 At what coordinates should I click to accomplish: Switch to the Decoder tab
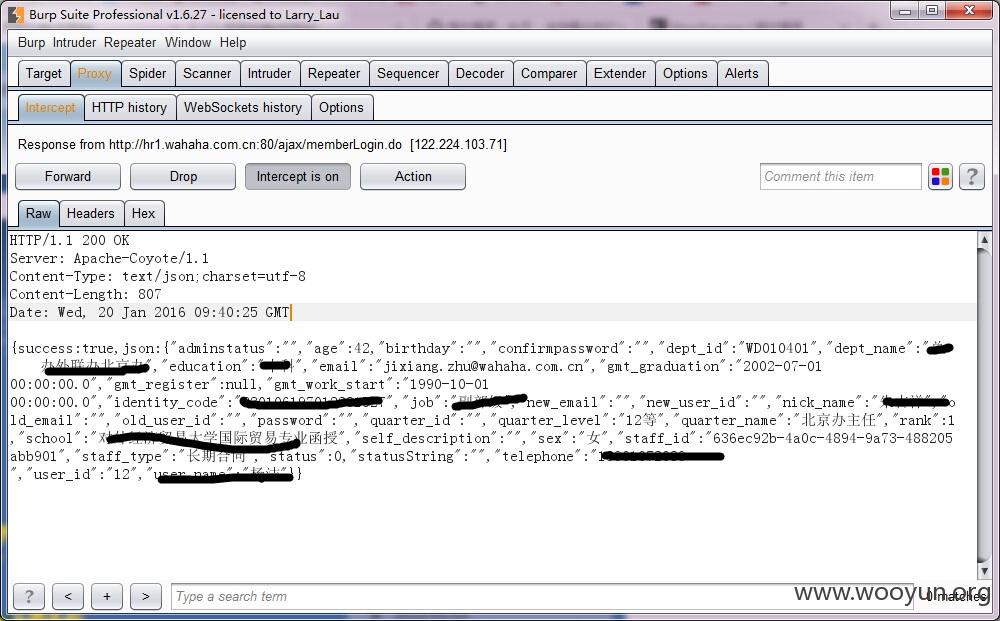480,73
